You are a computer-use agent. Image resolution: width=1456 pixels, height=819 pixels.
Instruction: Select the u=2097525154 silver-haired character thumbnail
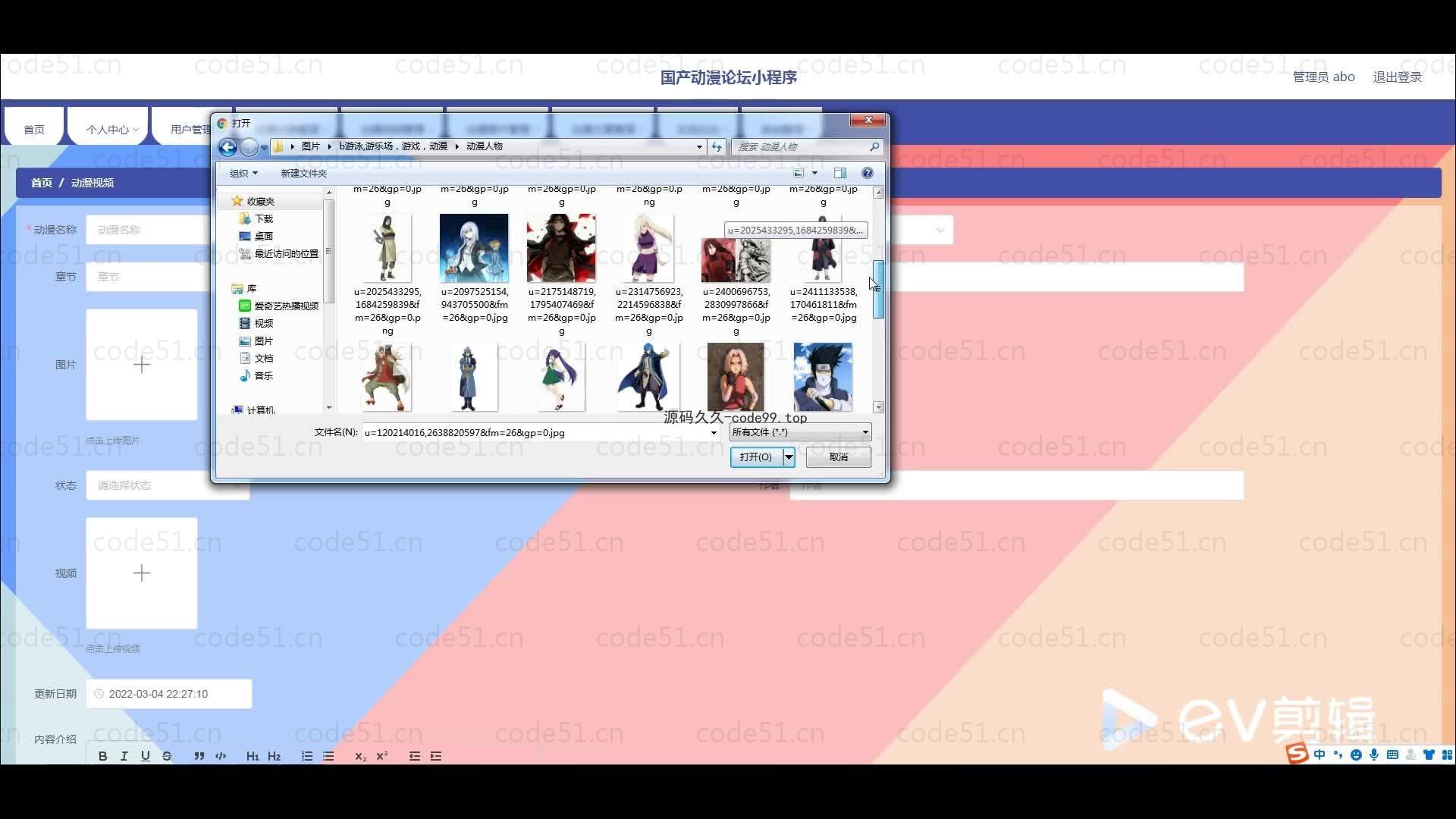pyautogui.click(x=474, y=248)
